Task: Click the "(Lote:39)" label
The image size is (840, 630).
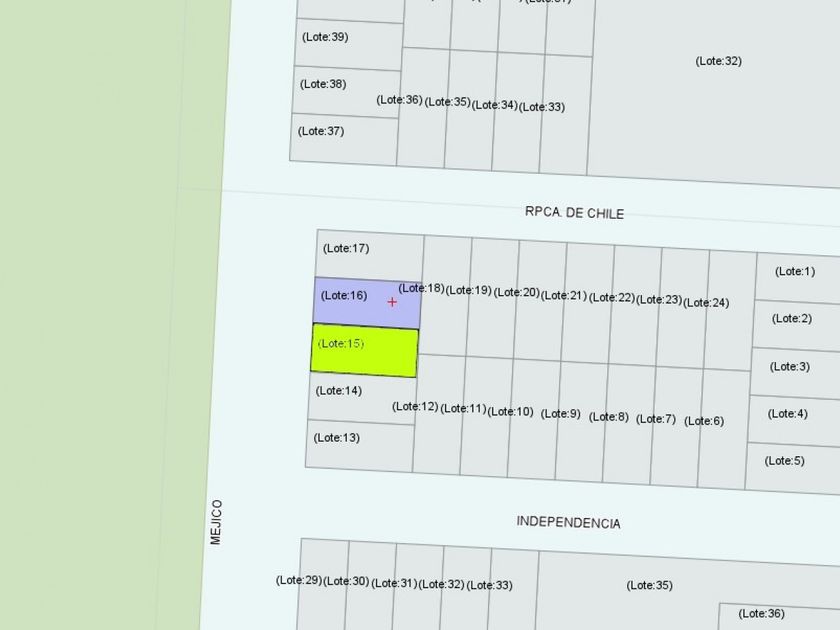Action: tap(325, 37)
